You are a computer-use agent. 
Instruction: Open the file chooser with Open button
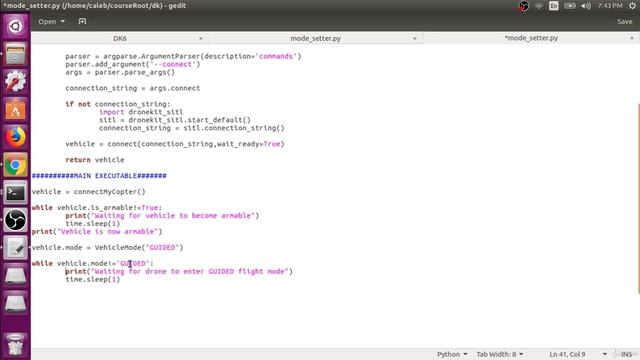[x=51, y=21]
